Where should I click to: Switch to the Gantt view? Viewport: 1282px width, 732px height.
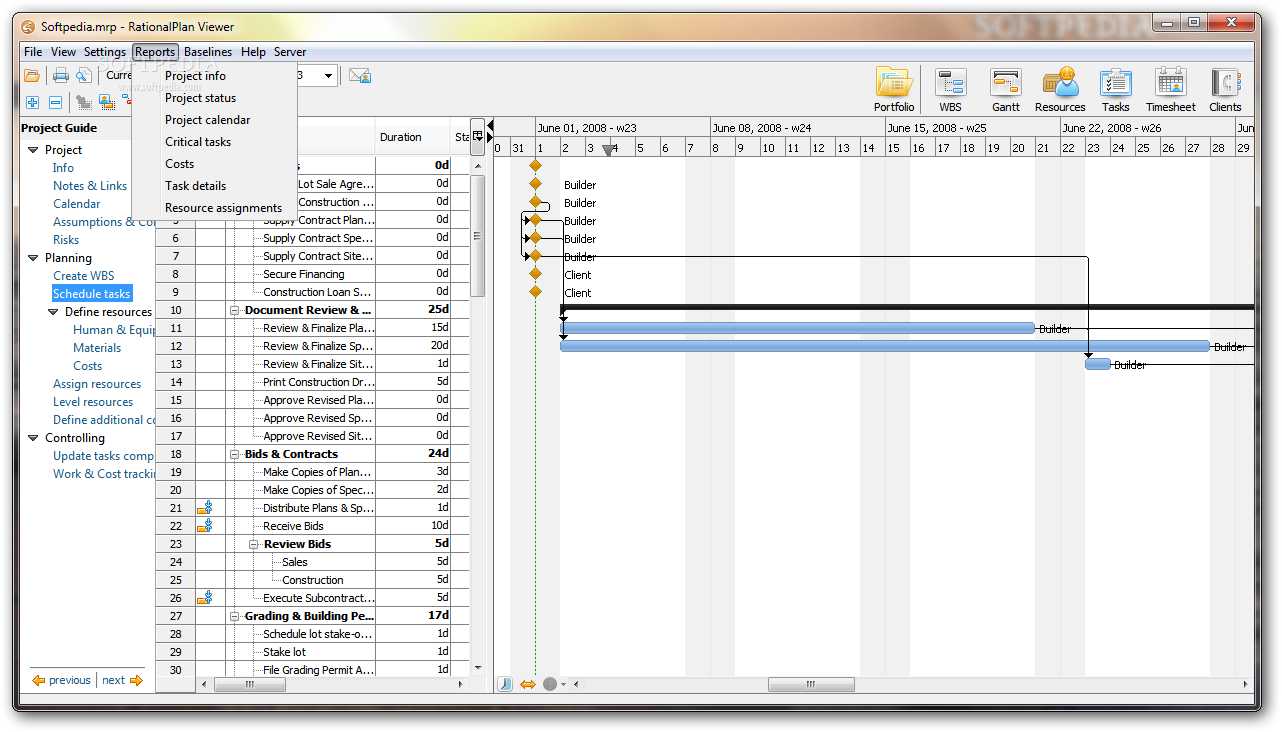[1006, 90]
